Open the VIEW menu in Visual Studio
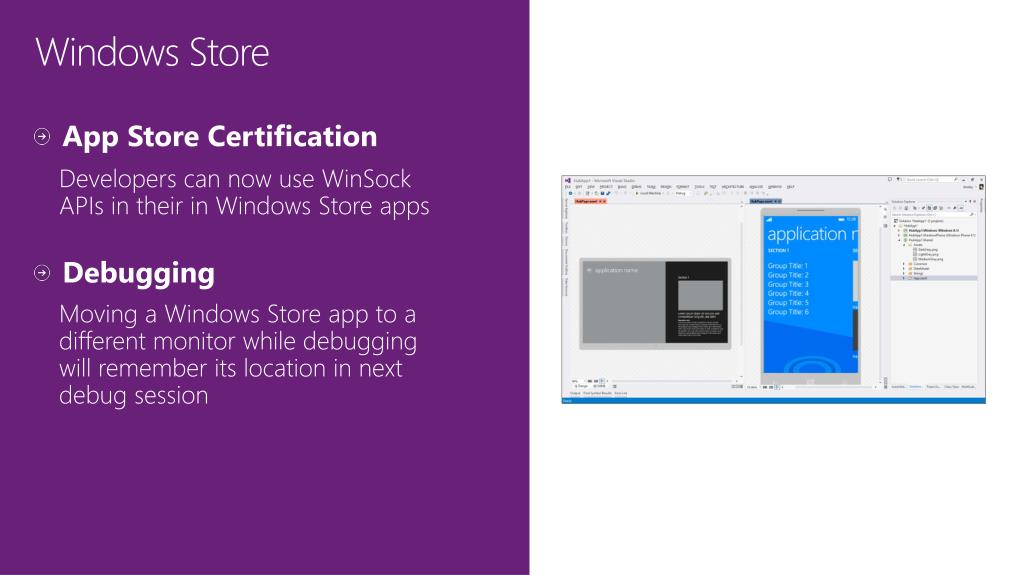The width and height of the screenshot is (1023, 575). [x=590, y=187]
